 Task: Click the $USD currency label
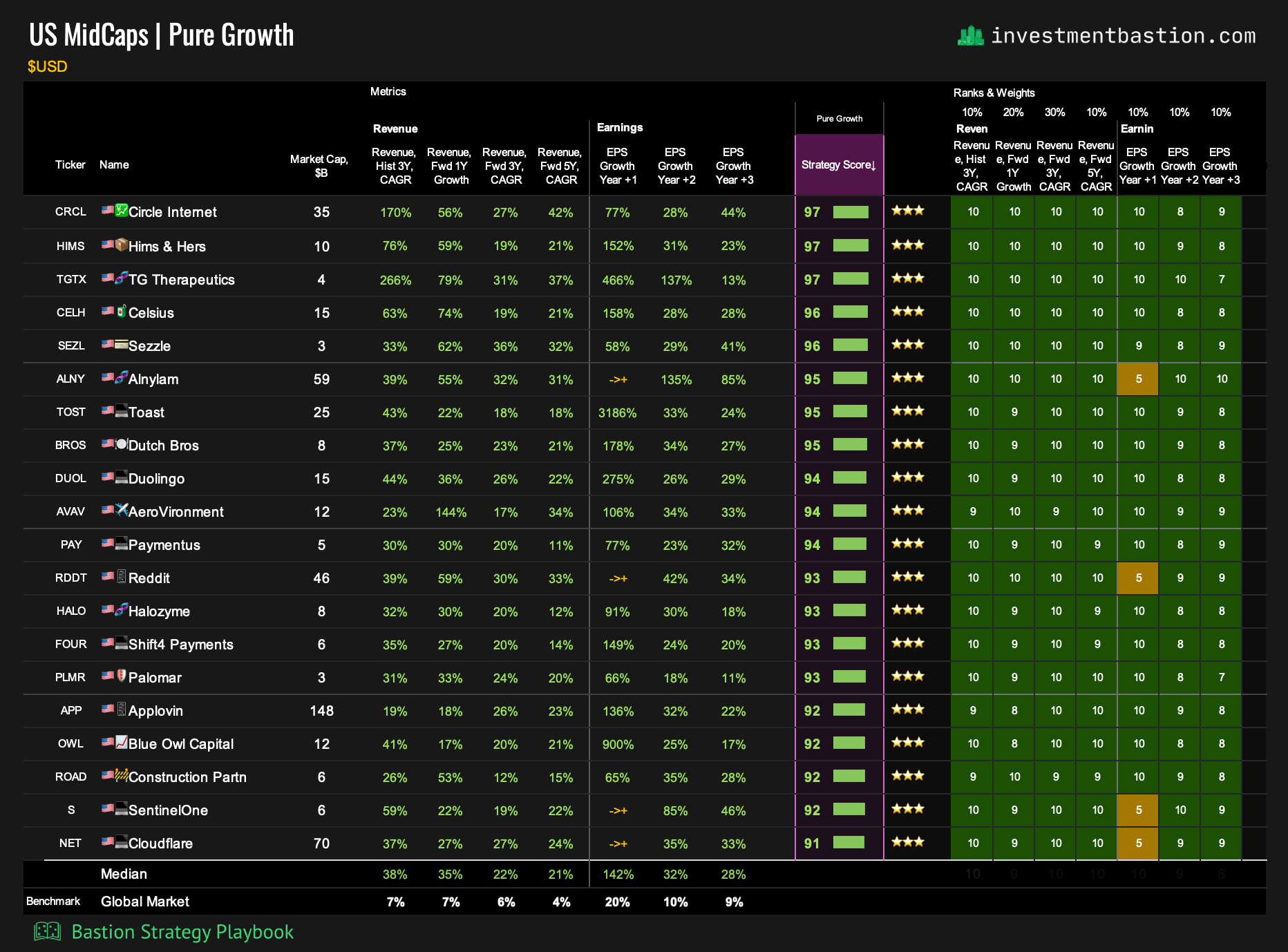[x=47, y=66]
